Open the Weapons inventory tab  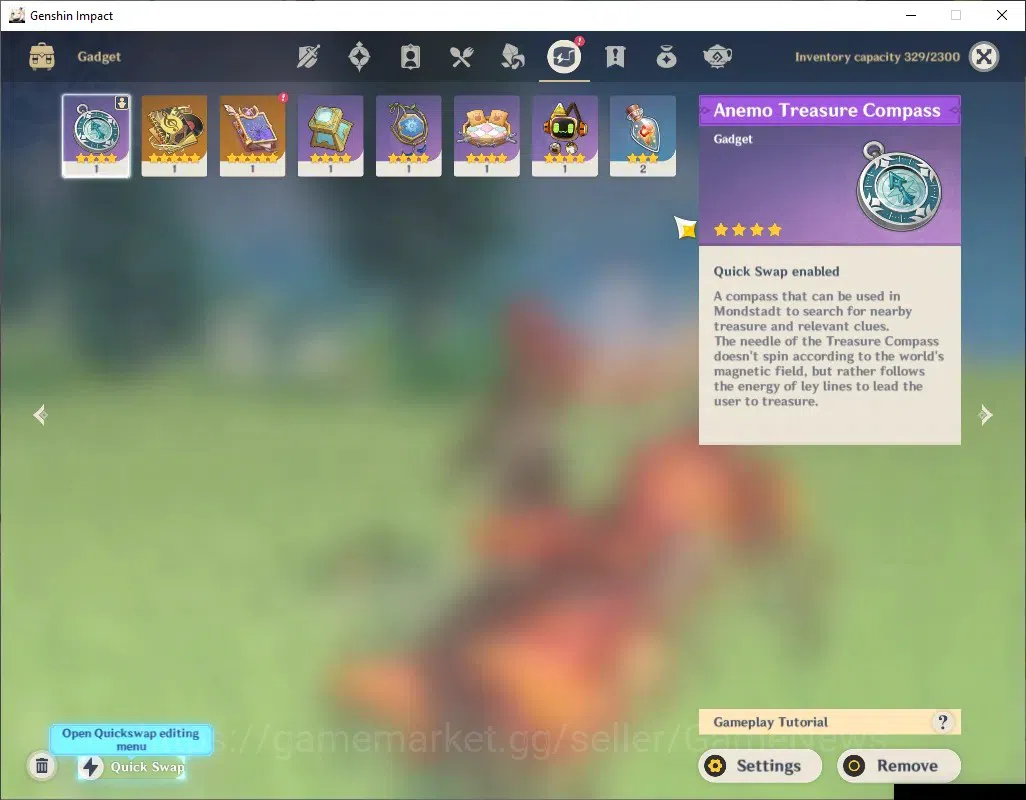pos(308,57)
